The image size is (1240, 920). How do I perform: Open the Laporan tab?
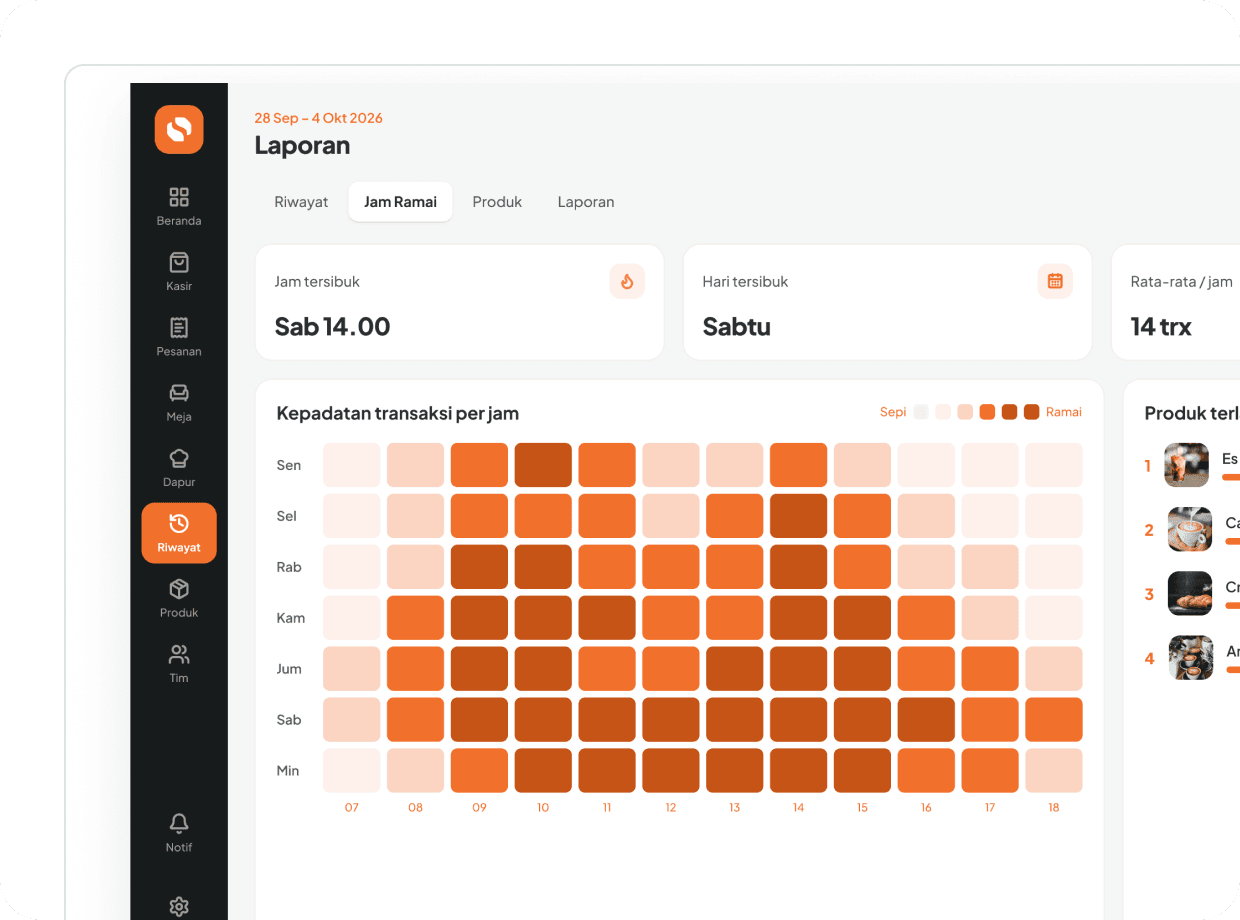[x=586, y=202]
